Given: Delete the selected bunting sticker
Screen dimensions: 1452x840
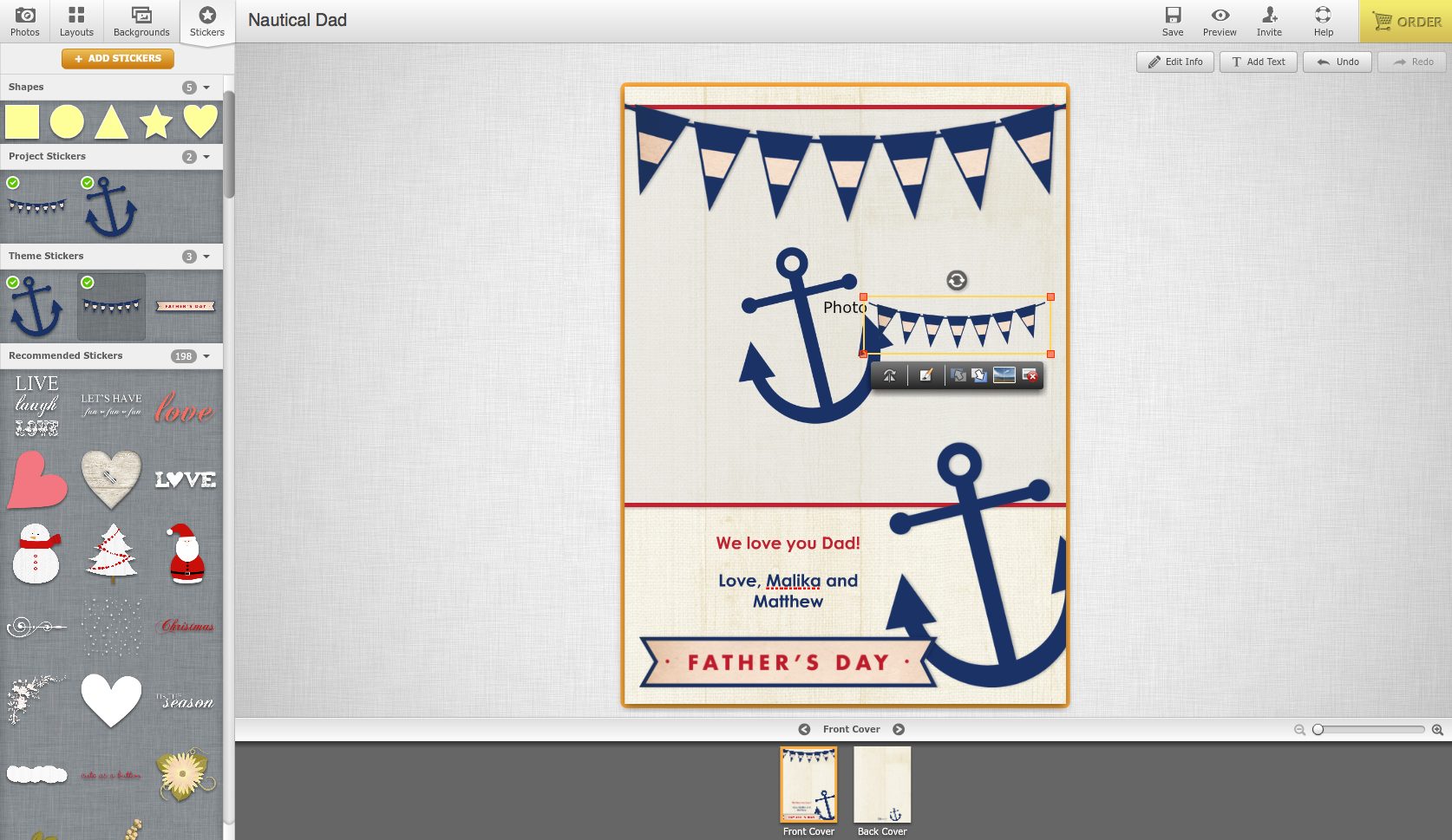Looking at the screenshot, I should click(1030, 375).
